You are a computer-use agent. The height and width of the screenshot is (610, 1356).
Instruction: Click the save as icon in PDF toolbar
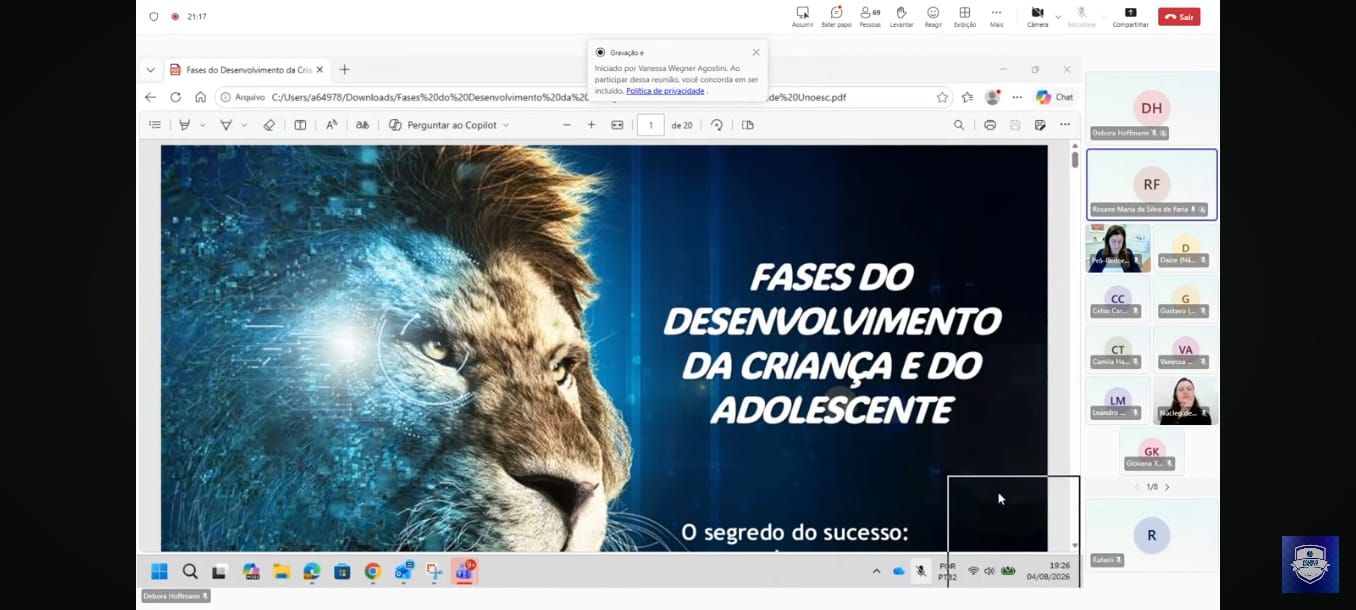pyautogui.click(x=1040, y=125)
